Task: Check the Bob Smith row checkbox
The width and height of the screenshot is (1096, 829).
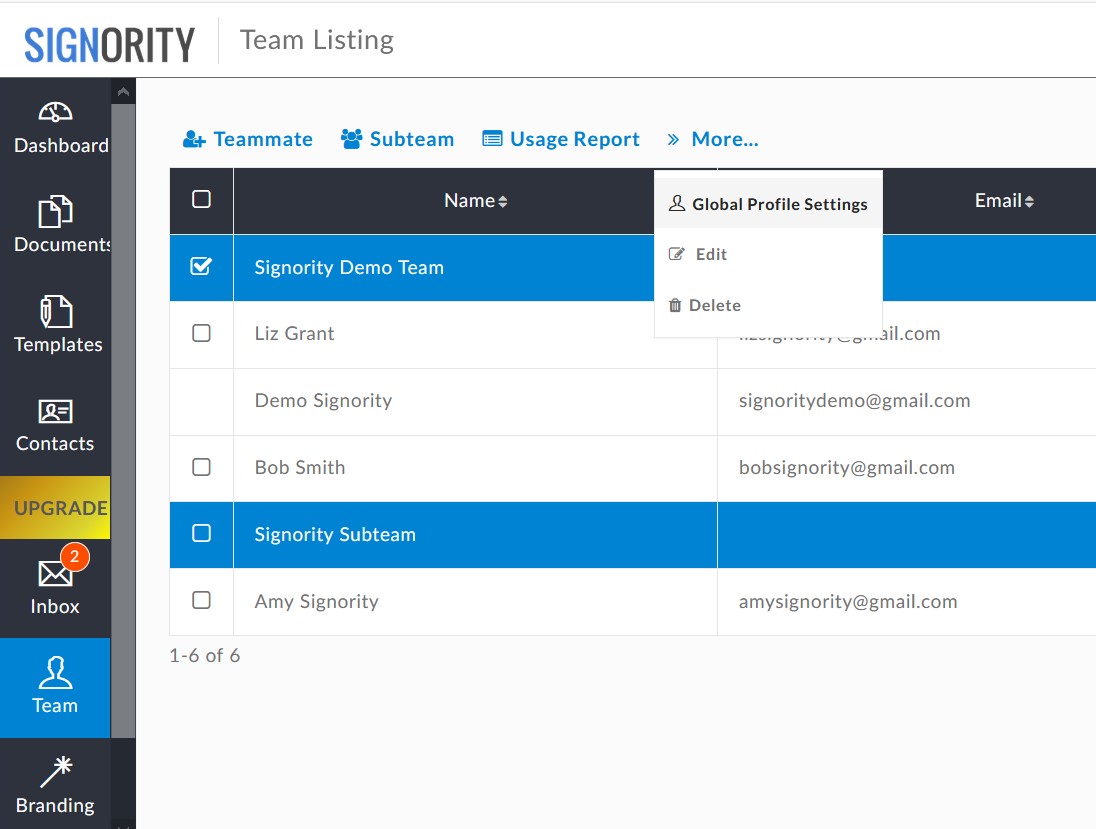Action: click(201, 467)
